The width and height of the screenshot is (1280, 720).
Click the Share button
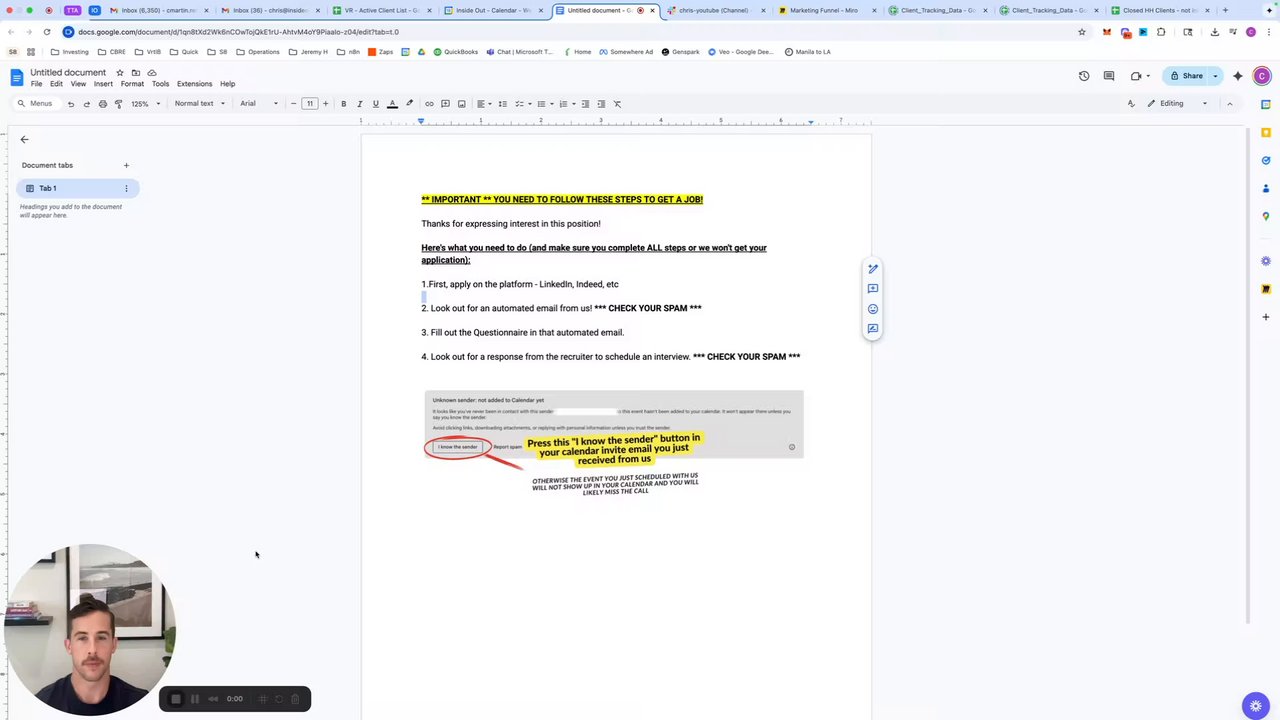click(1187, 76)
